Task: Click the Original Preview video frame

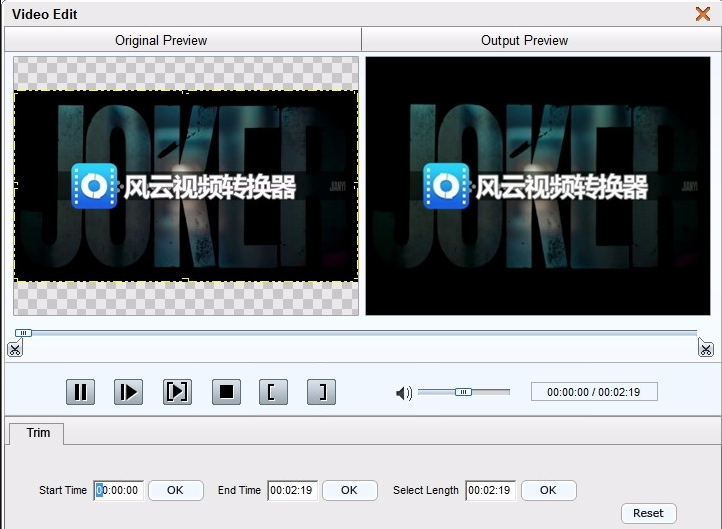Action: (x=186, y=186)
